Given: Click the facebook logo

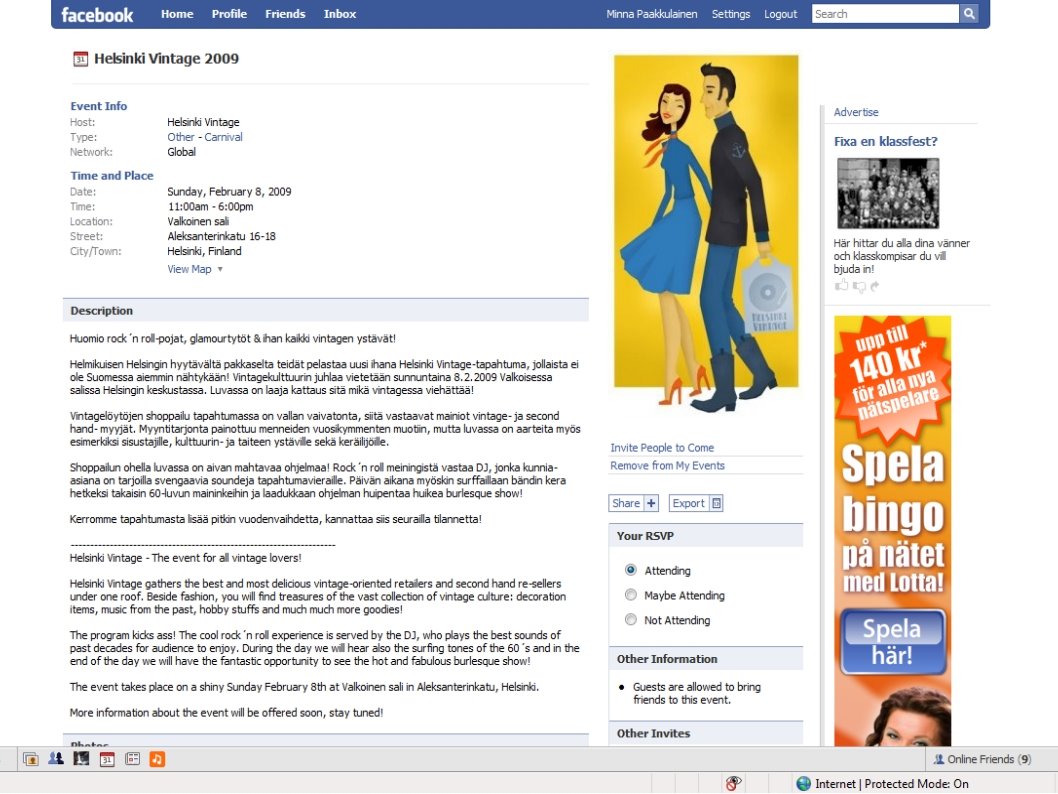Looking at the screenshot, I should (x=97, y=14).
